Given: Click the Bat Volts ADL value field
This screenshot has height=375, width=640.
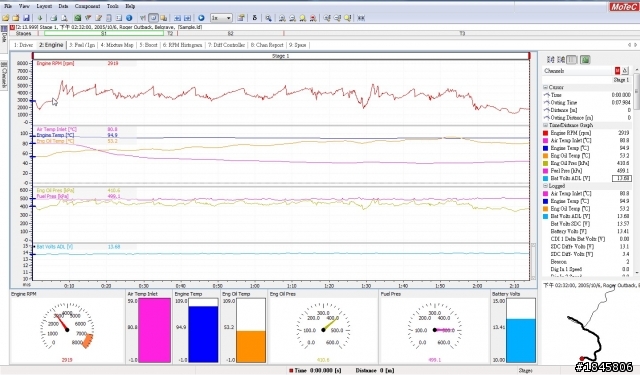Looking at the screenshot, I should click(x=622, y=178).
